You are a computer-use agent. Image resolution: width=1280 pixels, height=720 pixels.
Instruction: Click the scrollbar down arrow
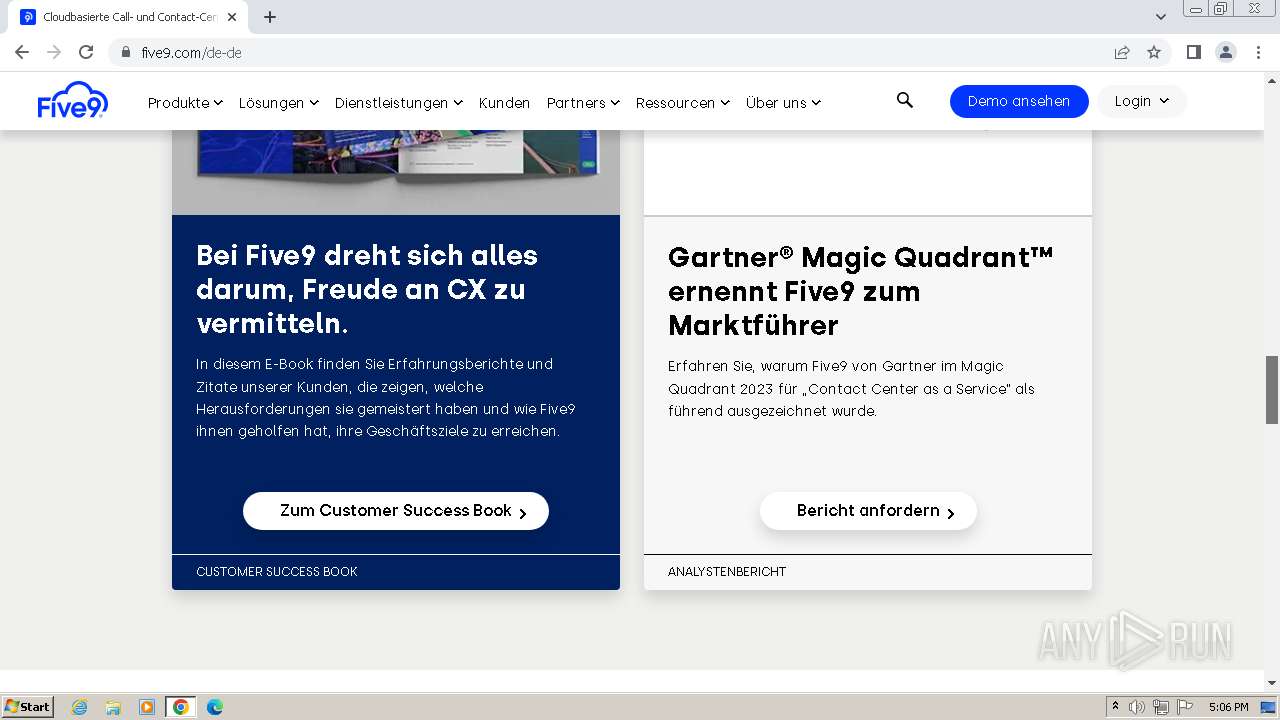1272,683
